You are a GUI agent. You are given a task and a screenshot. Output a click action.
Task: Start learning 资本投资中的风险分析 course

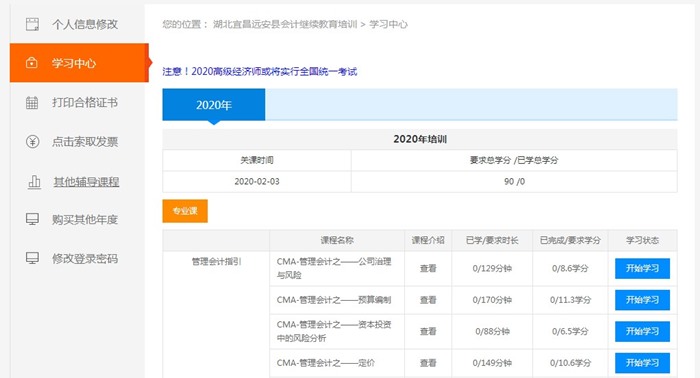[642, 331]
